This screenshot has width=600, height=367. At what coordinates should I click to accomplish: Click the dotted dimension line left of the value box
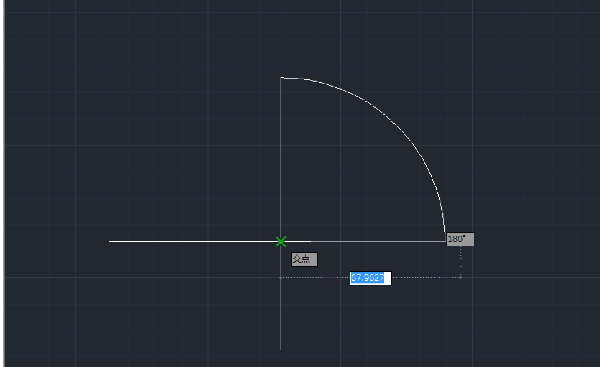pyautogui.click(x=315, y=277)
